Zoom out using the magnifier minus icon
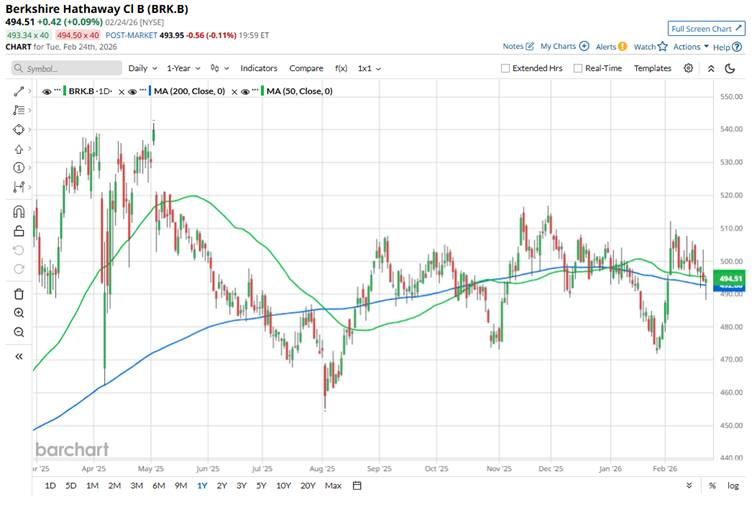 click(x=19, y=331)
